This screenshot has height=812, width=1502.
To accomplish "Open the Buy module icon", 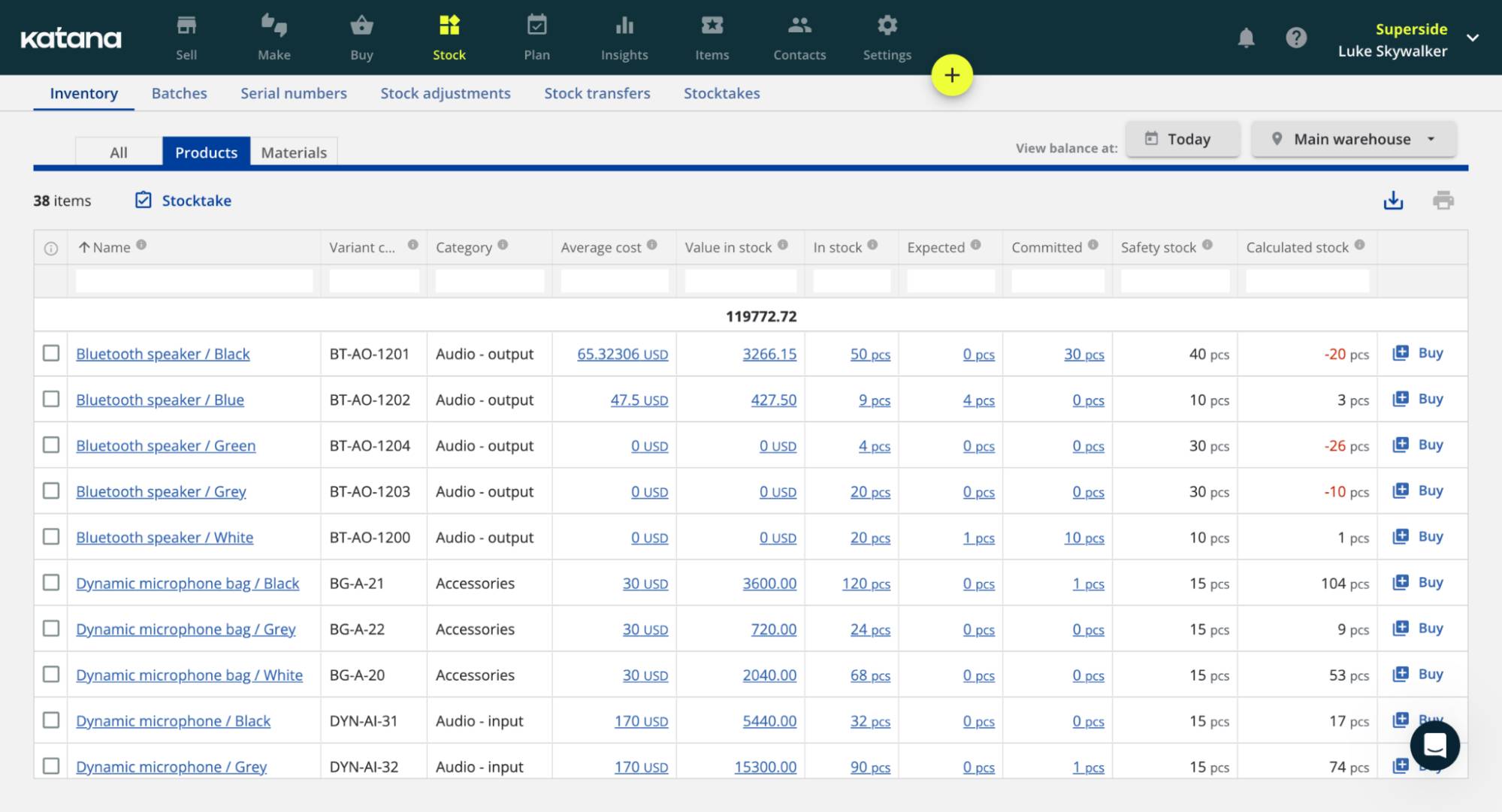I will pyautogui.click(x=361, y=25).
